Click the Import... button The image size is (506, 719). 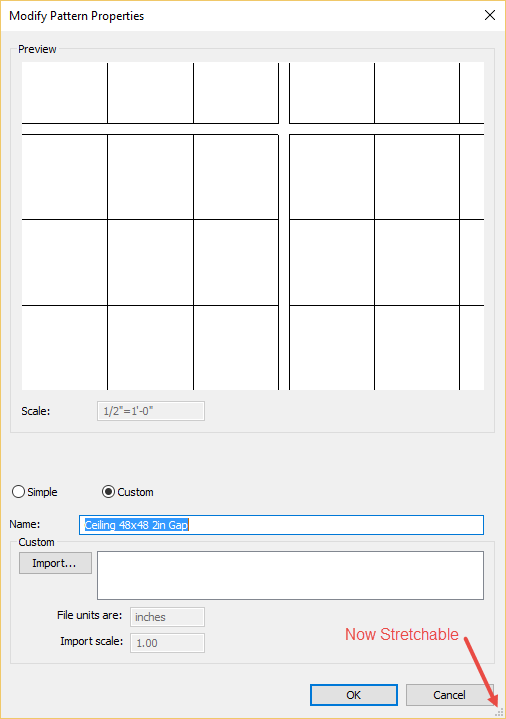pos(55,563)
